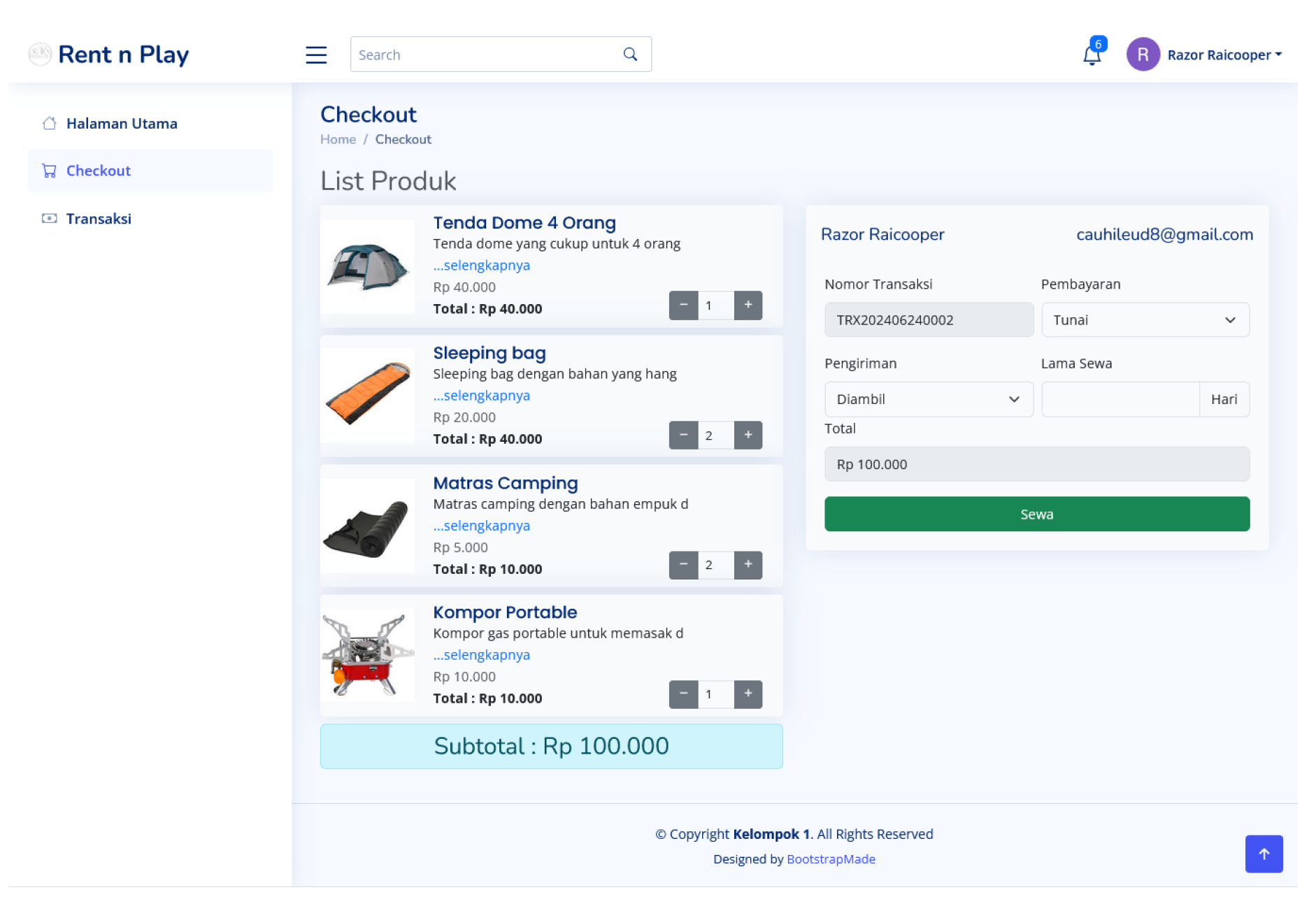This screenshot has height=906, width=1316.
Task: Open the notifications bell icon
Action: (1092, 55)
